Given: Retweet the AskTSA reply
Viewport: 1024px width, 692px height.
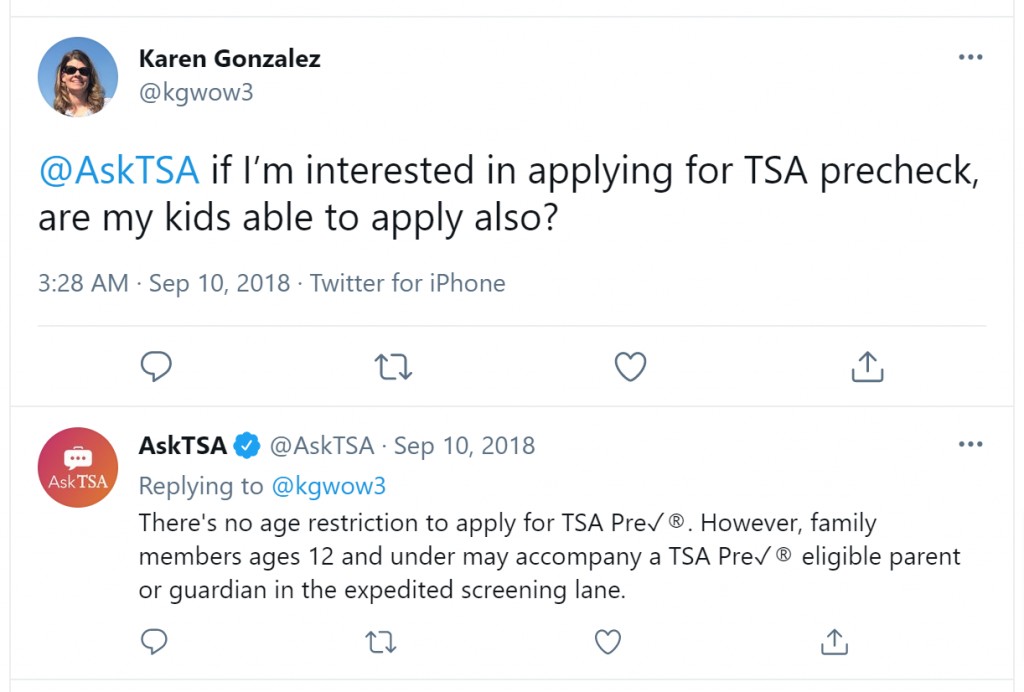Looking at the screenshot, I should tap(381, 642).
